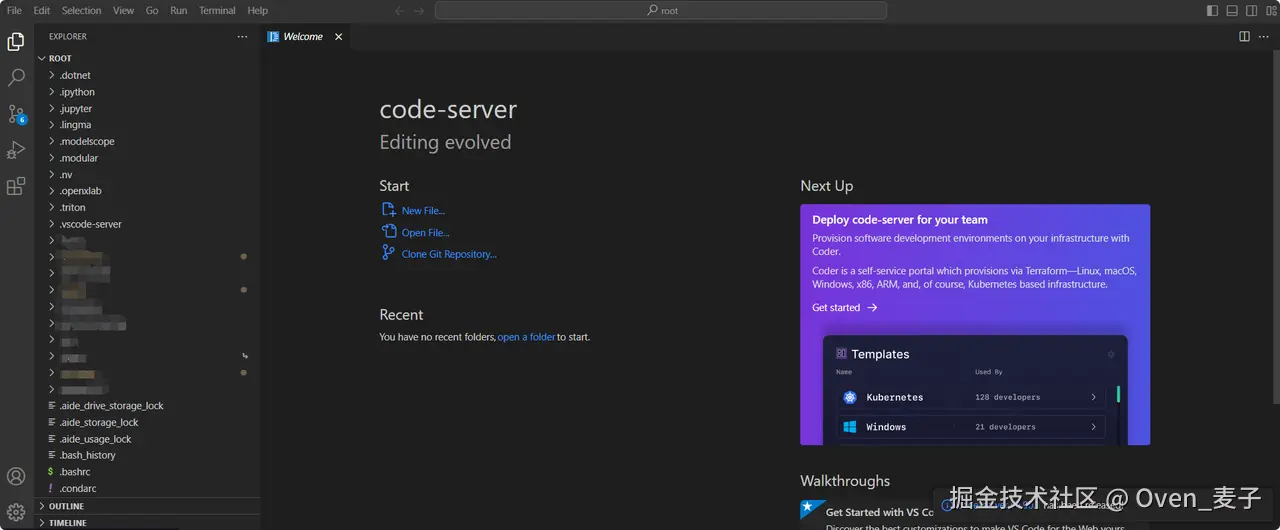
Task: Click Get started link in Coder card
Action: (845, 308)
